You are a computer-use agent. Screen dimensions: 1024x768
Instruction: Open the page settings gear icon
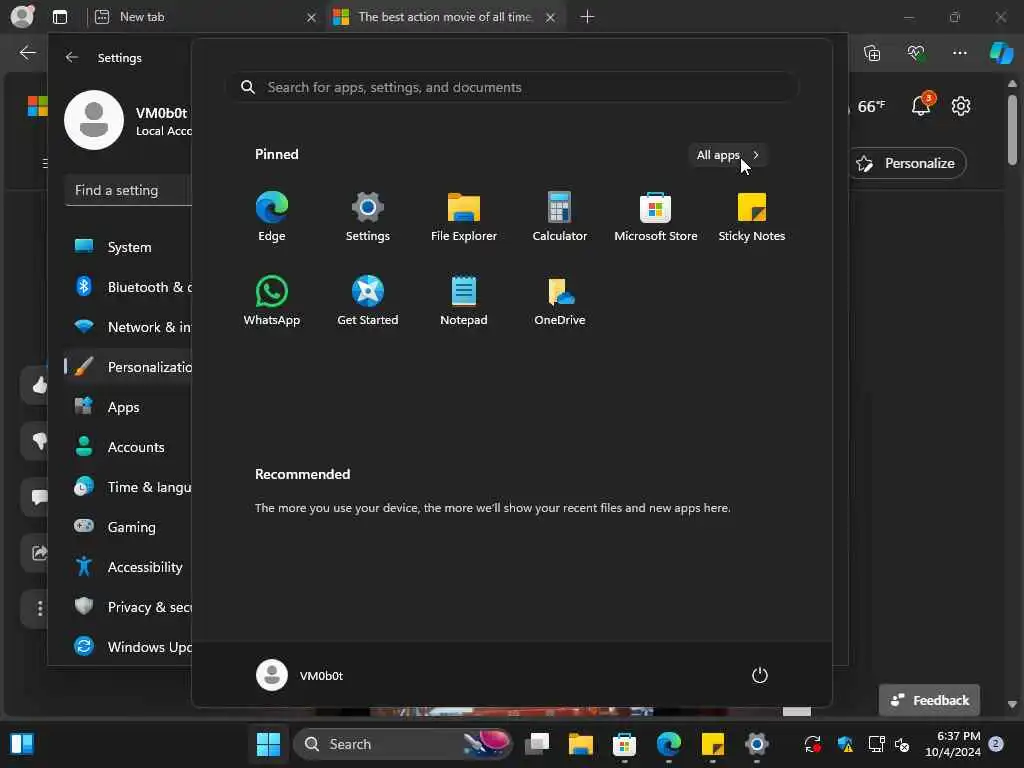tap(961, 106)
